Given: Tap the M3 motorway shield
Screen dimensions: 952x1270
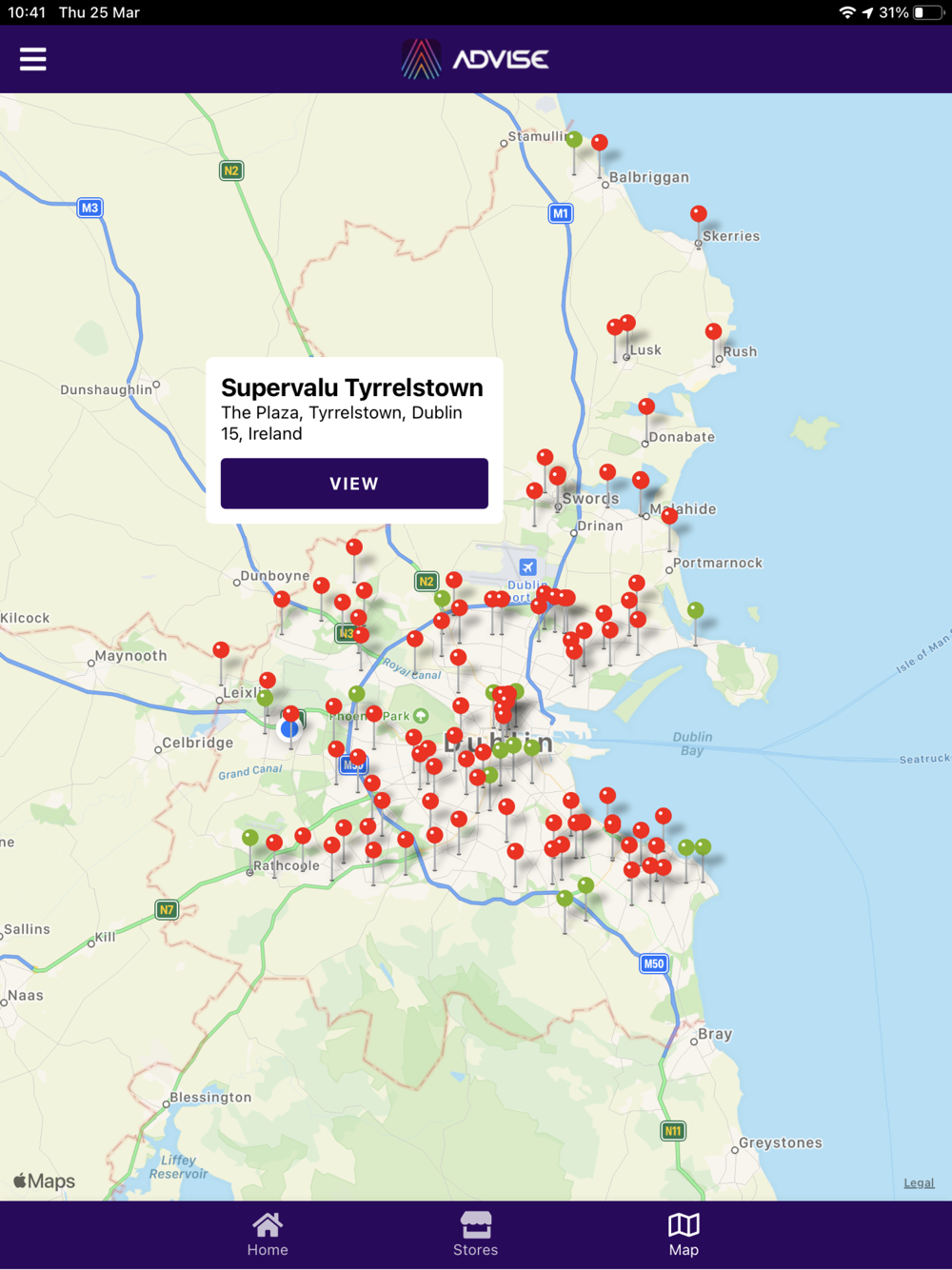Looking at the screenshot, I should [x=89, y=208].
